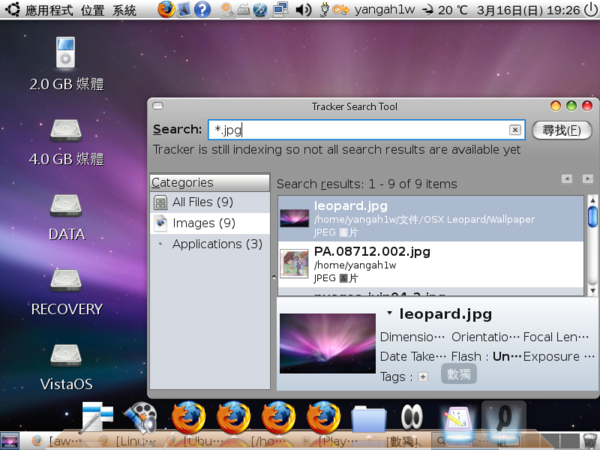The width and height of the screenshot is (600, 450).
Task: Click the 20 °C weather applet
Action: click(x=444, y=10)
